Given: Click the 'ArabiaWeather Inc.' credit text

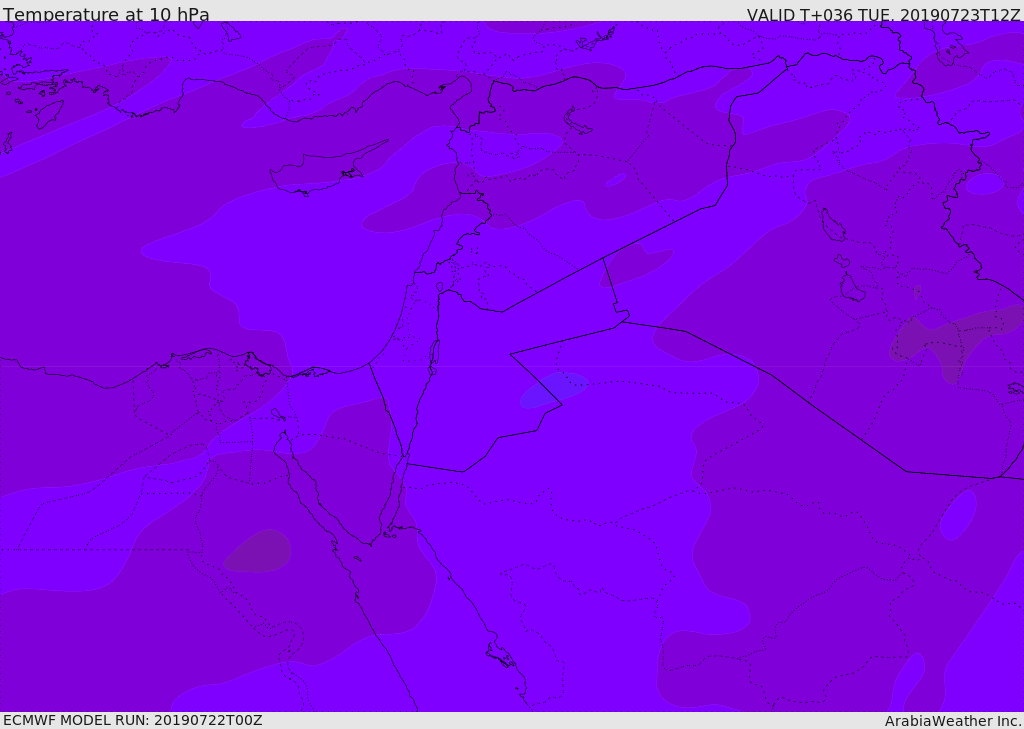Looking at the screenshot, I should [x=953, y=721].
